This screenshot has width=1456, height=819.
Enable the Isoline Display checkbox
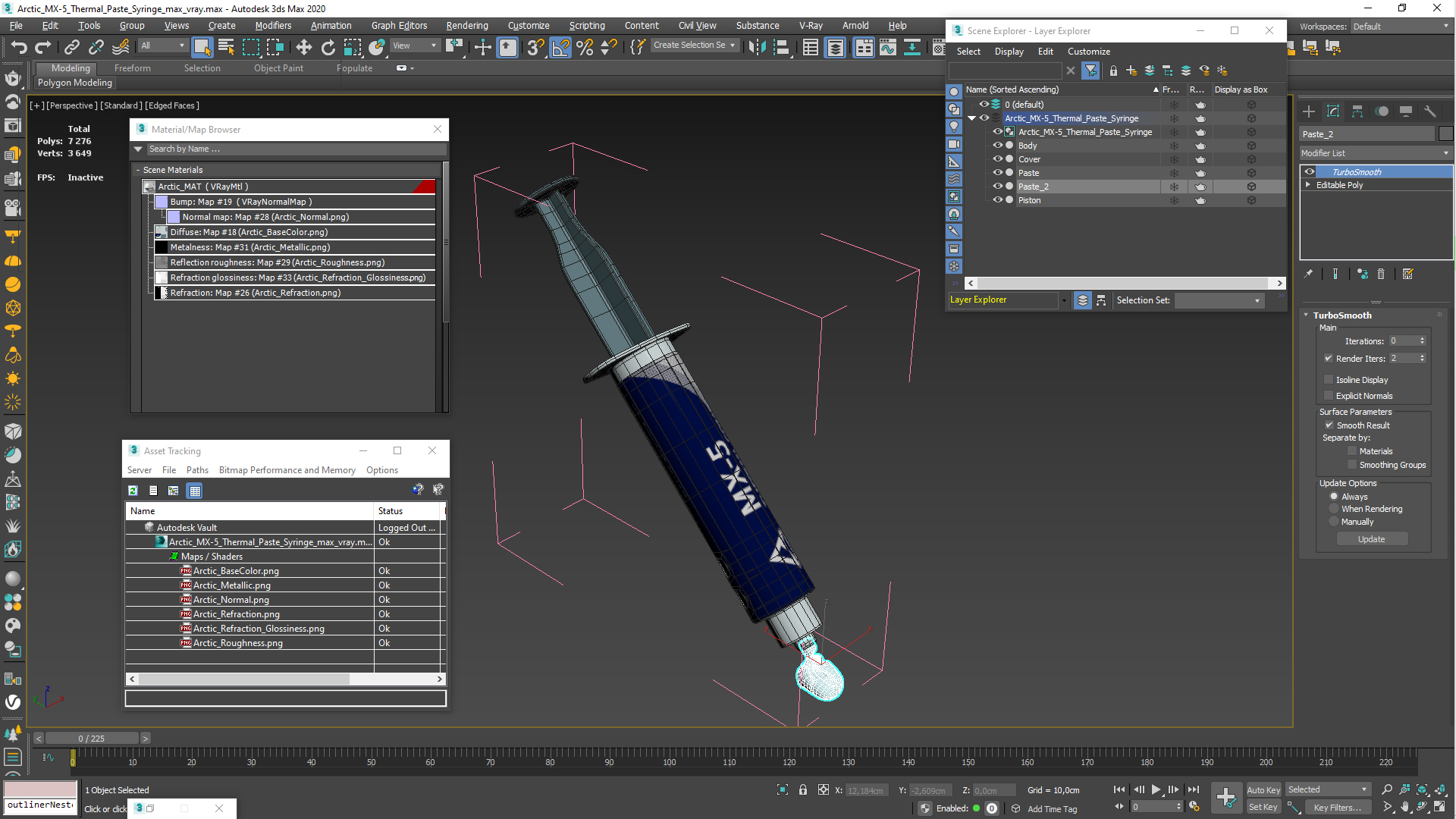click(1329, 380)
